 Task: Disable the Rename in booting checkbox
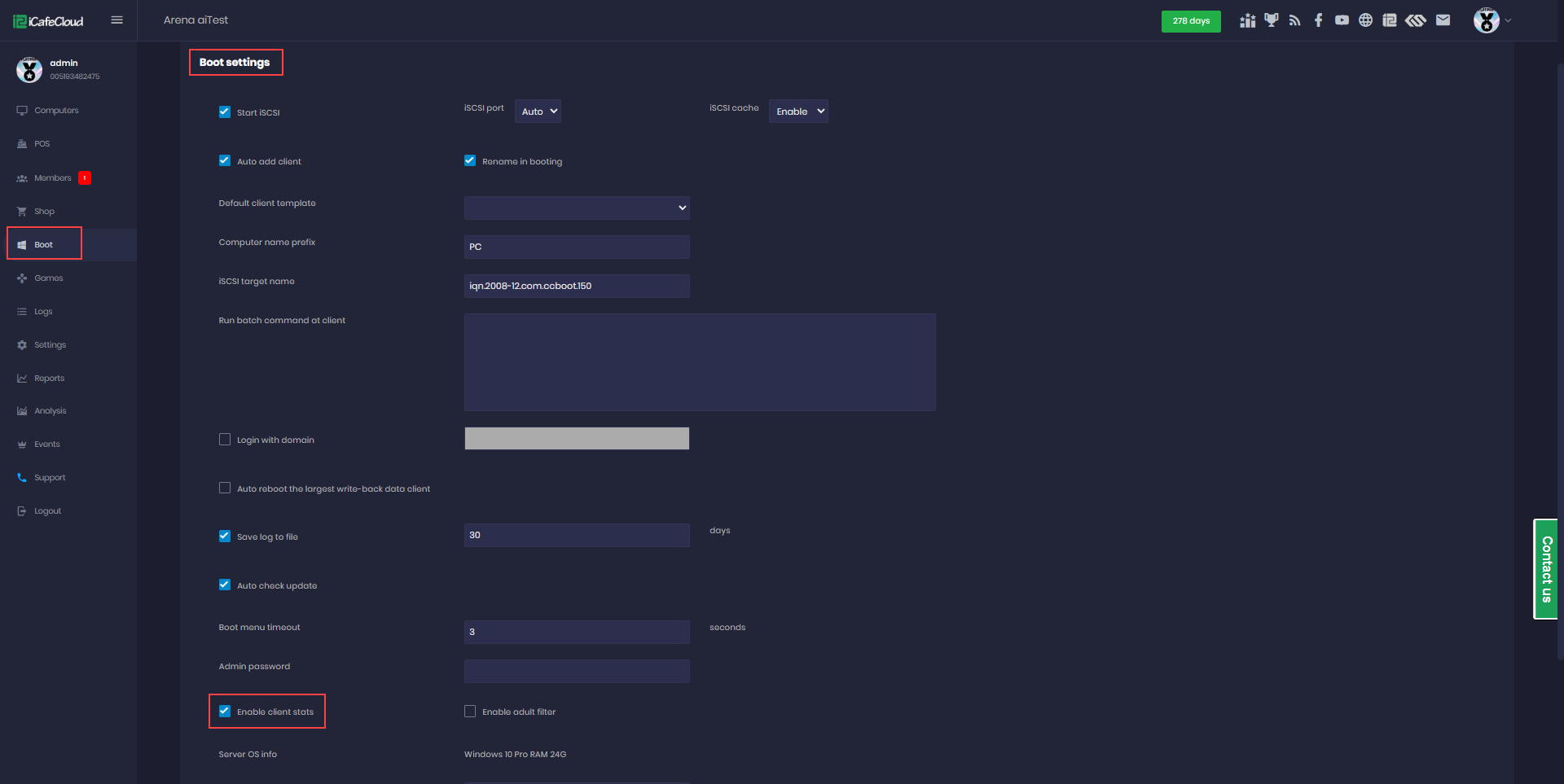click(469, 160)
